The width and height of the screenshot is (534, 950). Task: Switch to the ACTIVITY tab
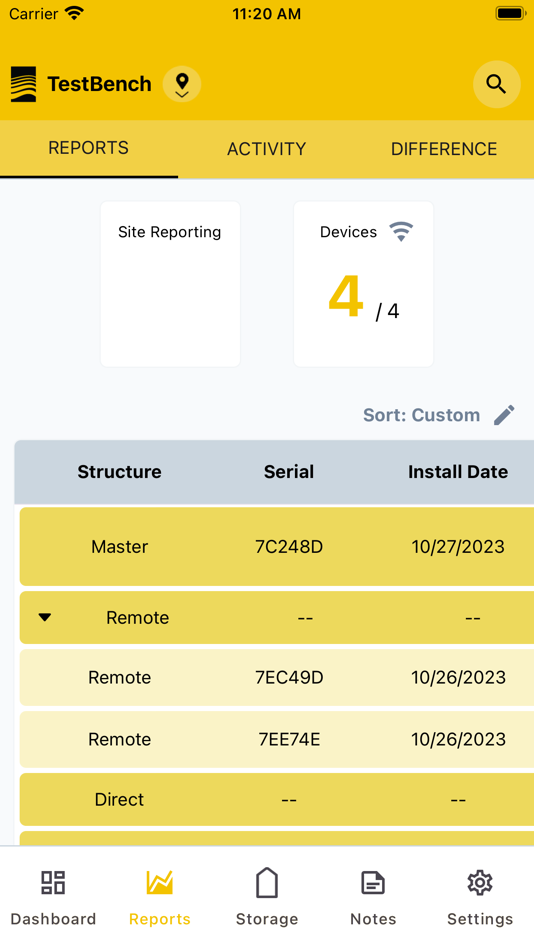[267, 149]
